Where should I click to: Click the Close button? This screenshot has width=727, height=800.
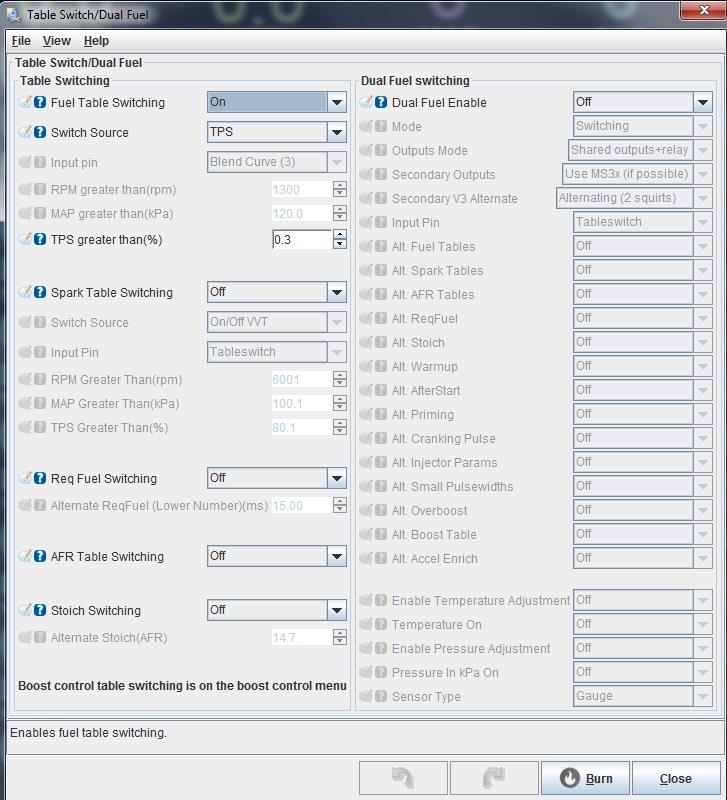676,778
